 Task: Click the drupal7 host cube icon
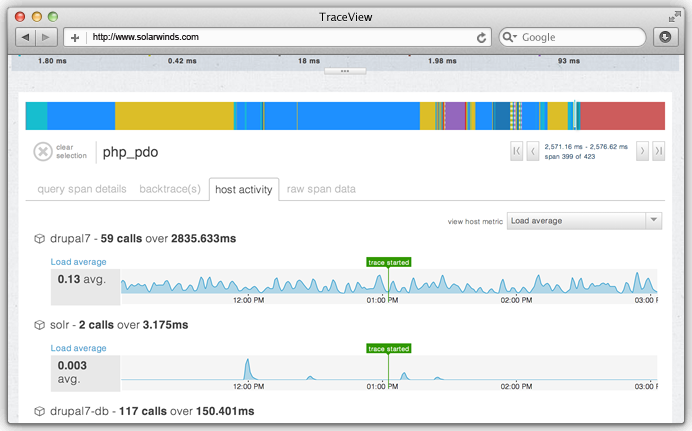click(x=40, y=239)
